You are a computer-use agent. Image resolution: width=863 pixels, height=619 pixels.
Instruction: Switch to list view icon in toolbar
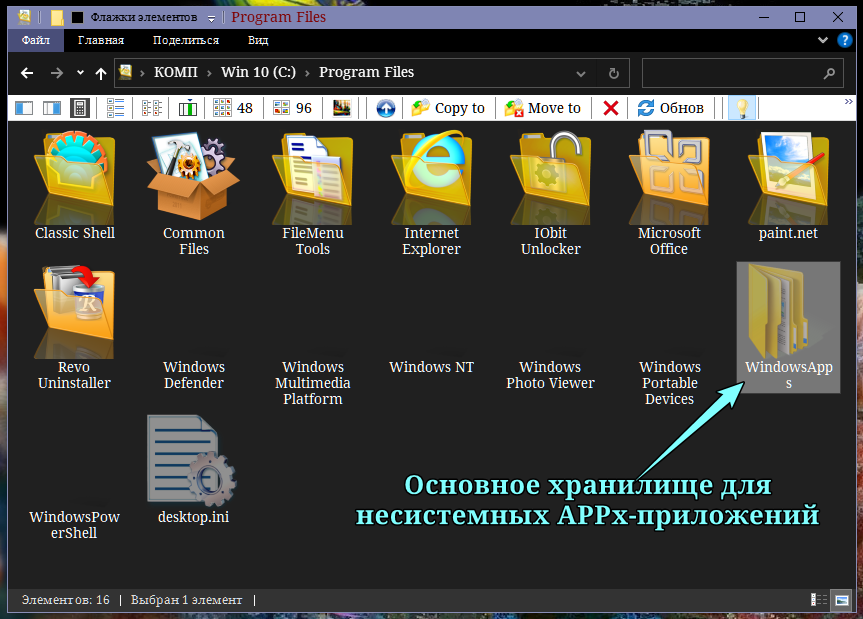(115, 108)
